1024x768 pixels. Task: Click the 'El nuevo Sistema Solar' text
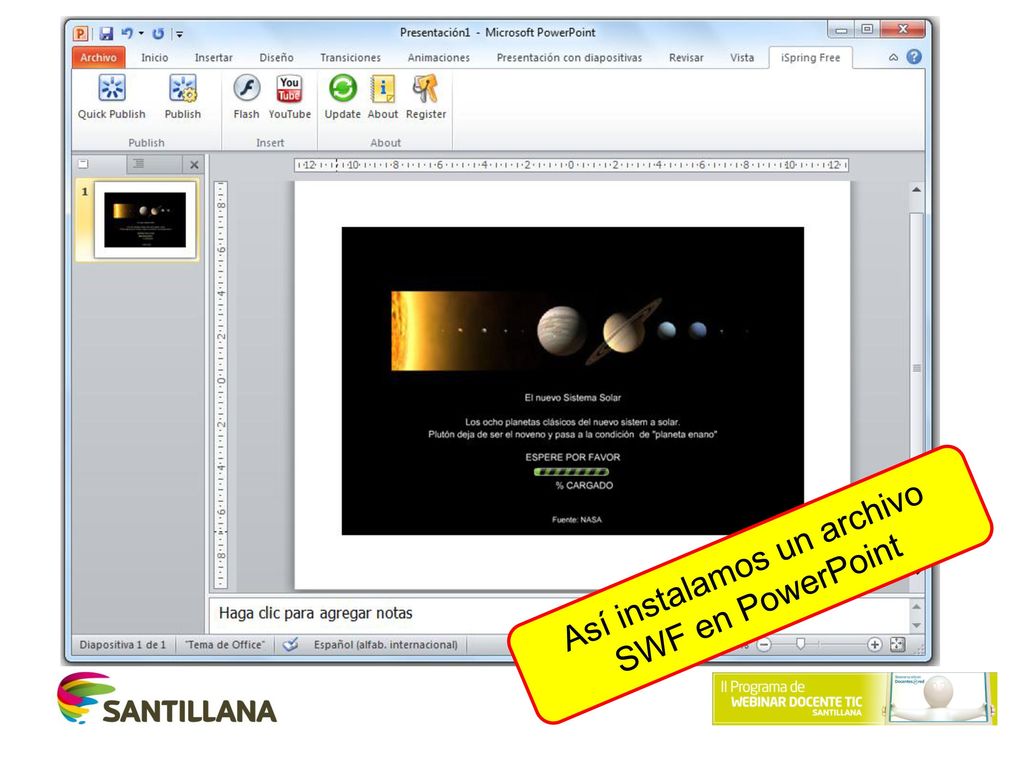573,397
